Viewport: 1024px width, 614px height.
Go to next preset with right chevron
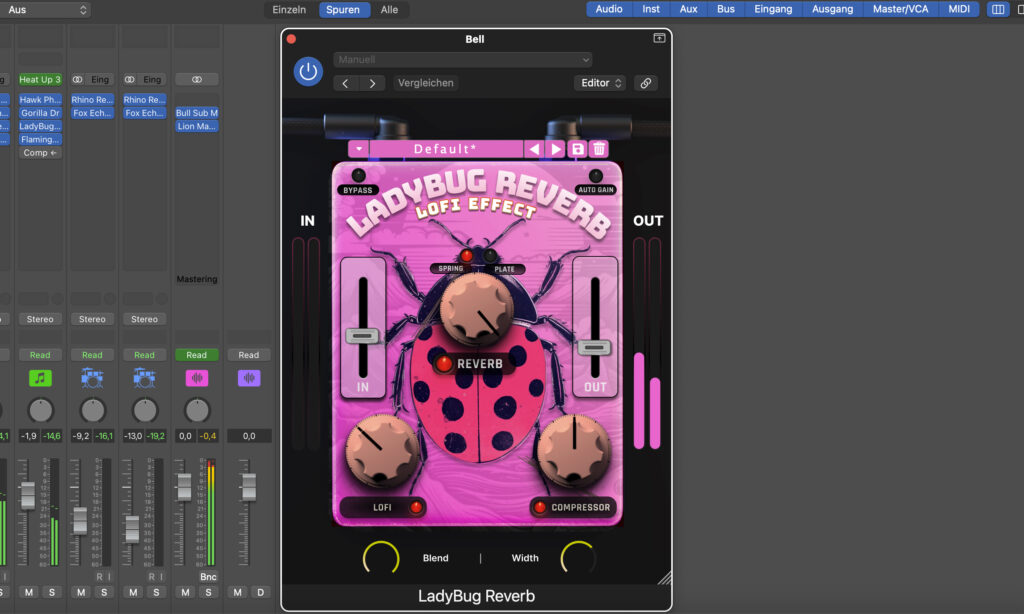(372, 83)
